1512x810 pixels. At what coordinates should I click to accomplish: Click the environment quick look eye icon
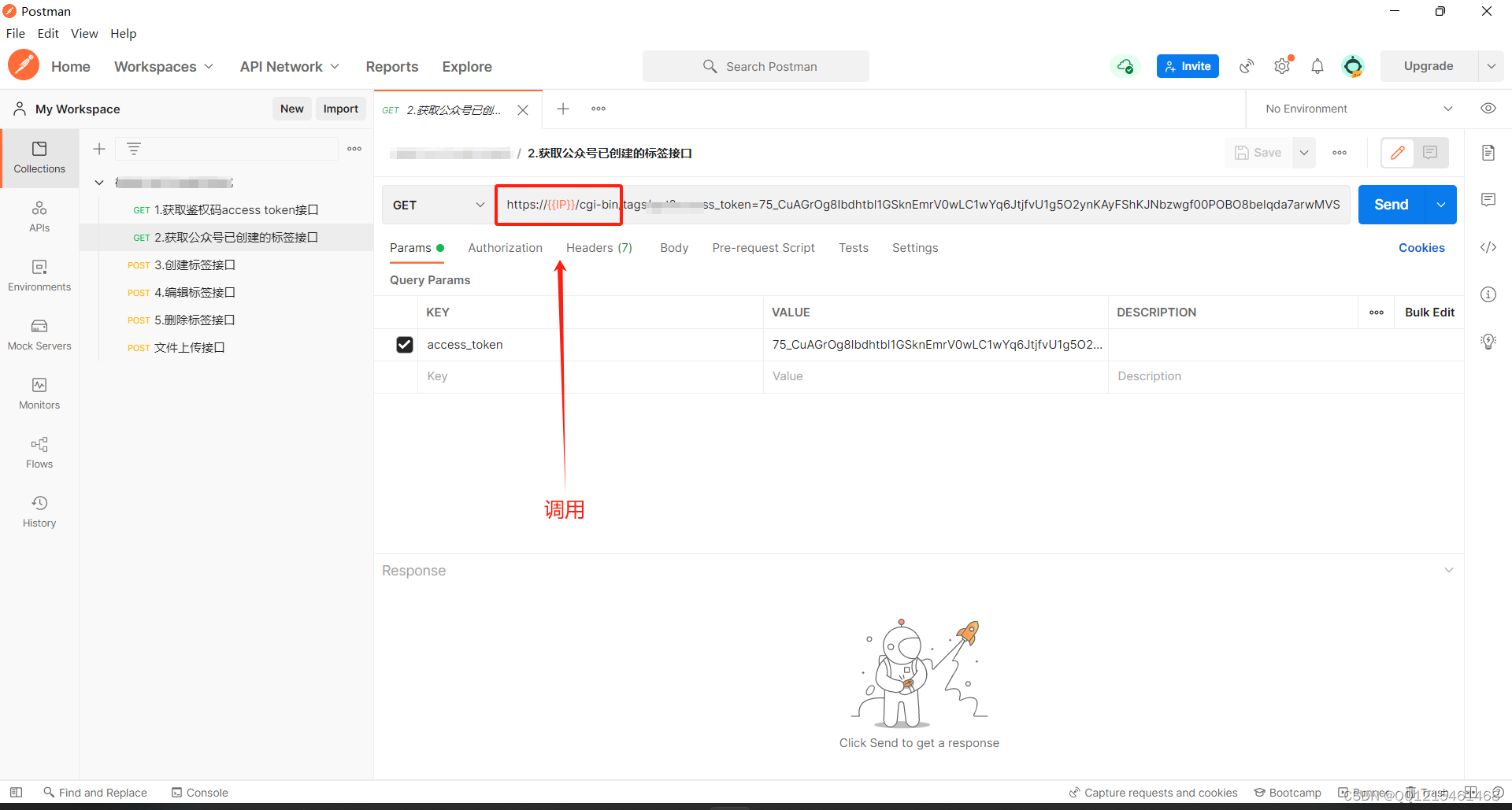pyautogui.click(x=1488, y=109)
